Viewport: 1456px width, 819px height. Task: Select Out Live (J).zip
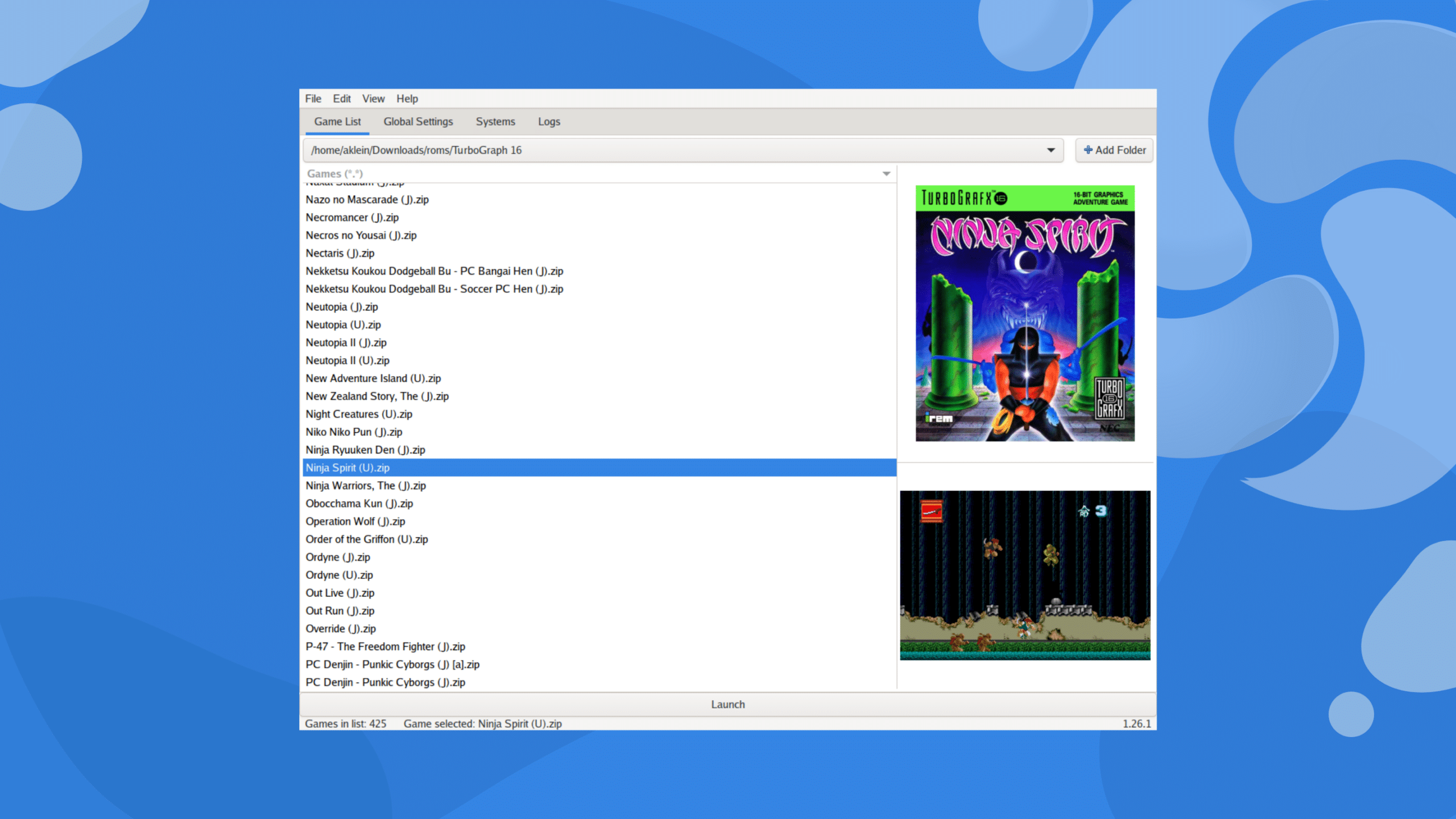pos(599,593)
